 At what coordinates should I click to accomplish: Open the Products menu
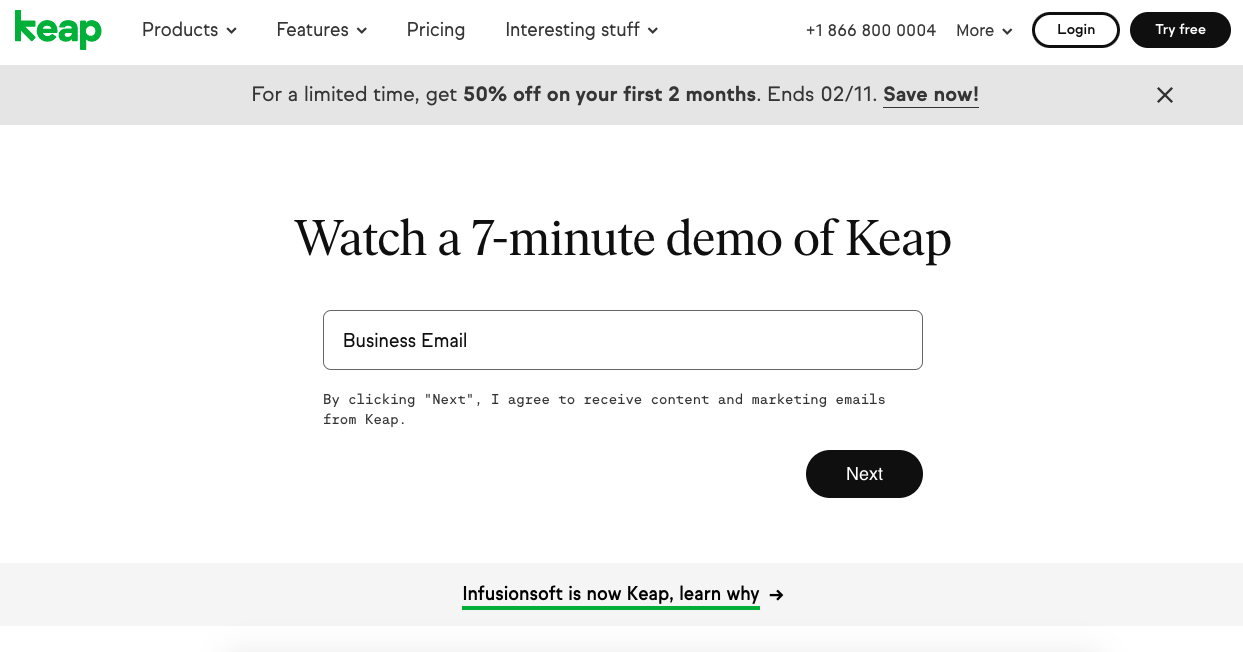coord(189,30)
